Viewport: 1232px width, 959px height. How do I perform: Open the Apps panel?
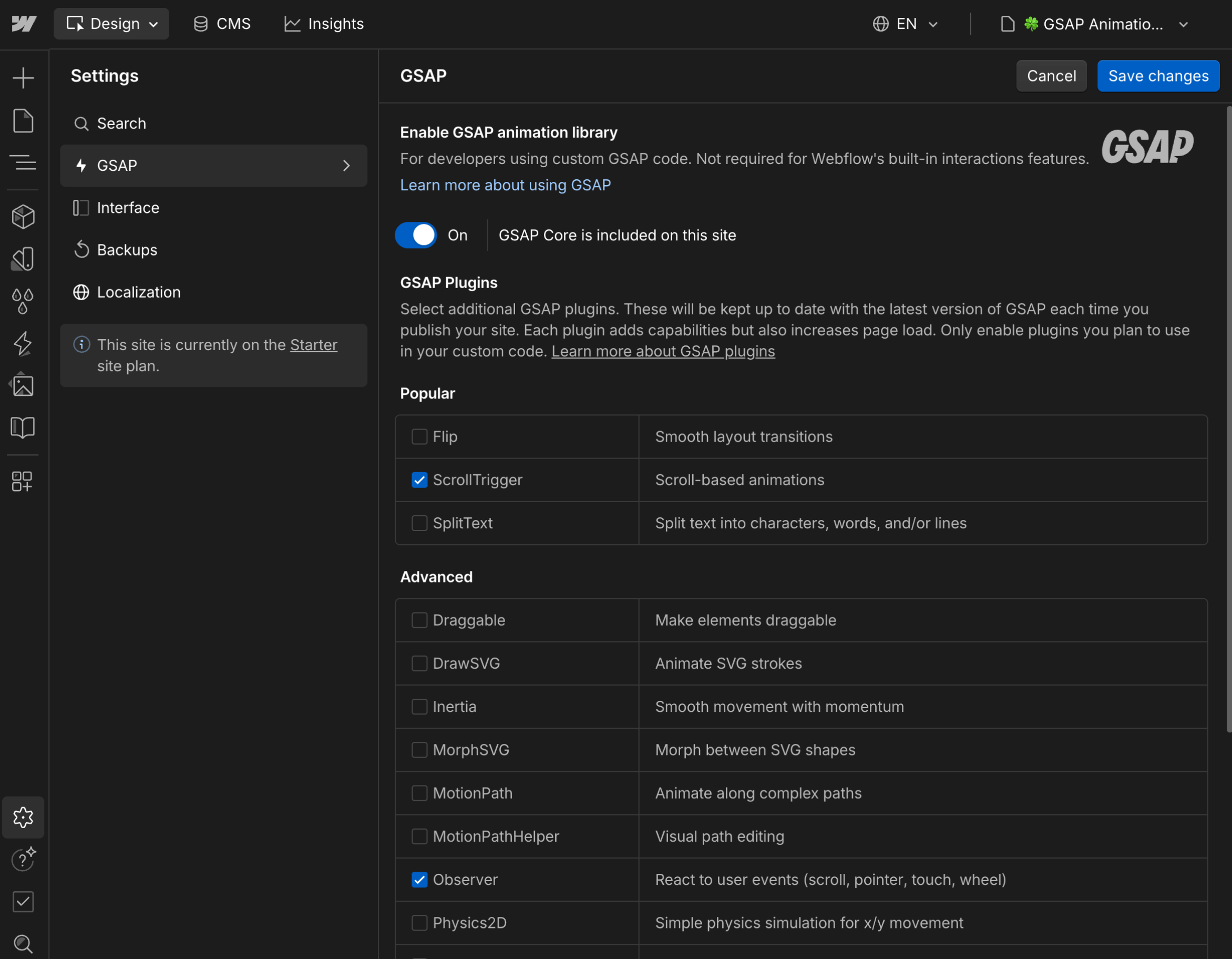23,482
